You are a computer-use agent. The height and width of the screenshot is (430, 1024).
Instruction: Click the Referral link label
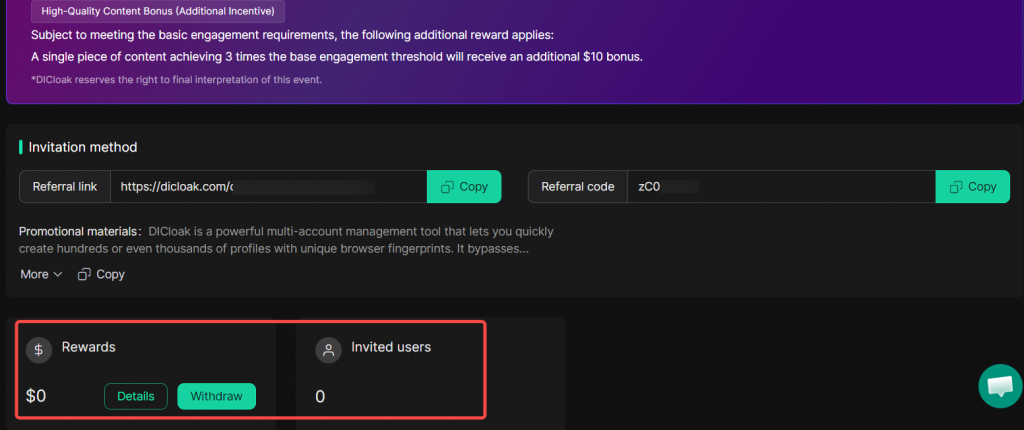click(65, 187)
